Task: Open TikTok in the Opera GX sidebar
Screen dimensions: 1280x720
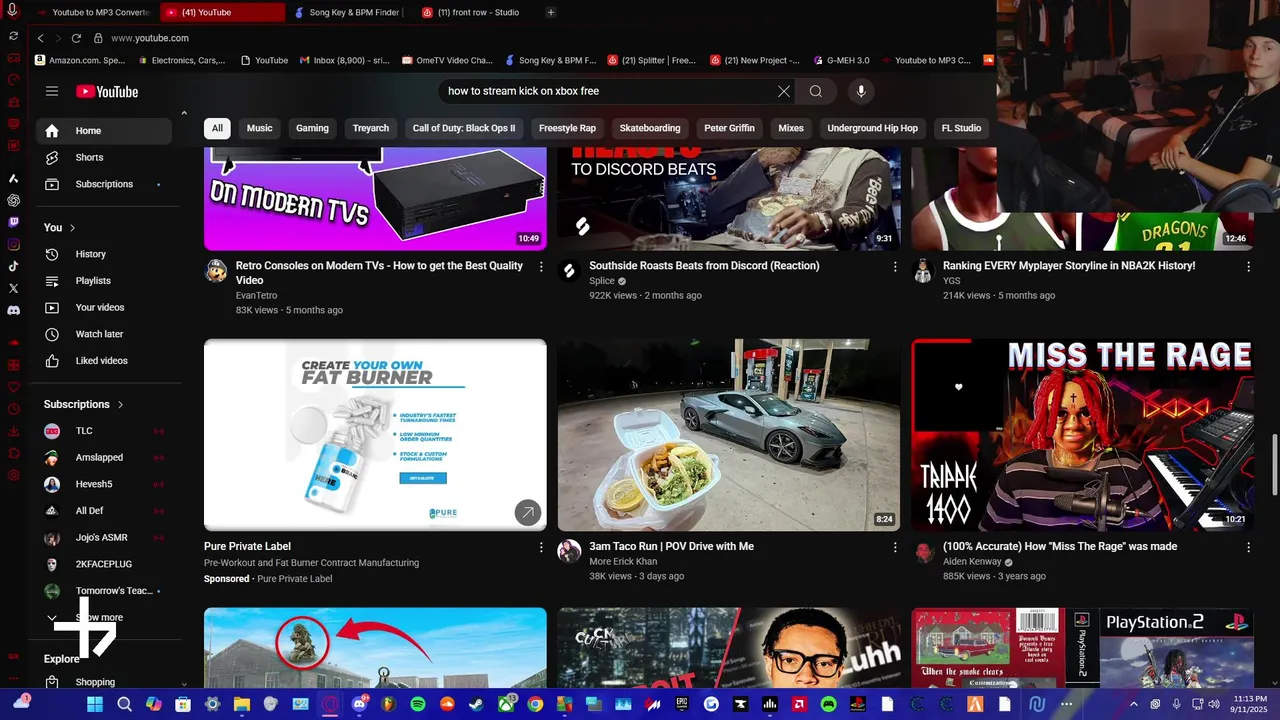Action: tap(13, 266)
